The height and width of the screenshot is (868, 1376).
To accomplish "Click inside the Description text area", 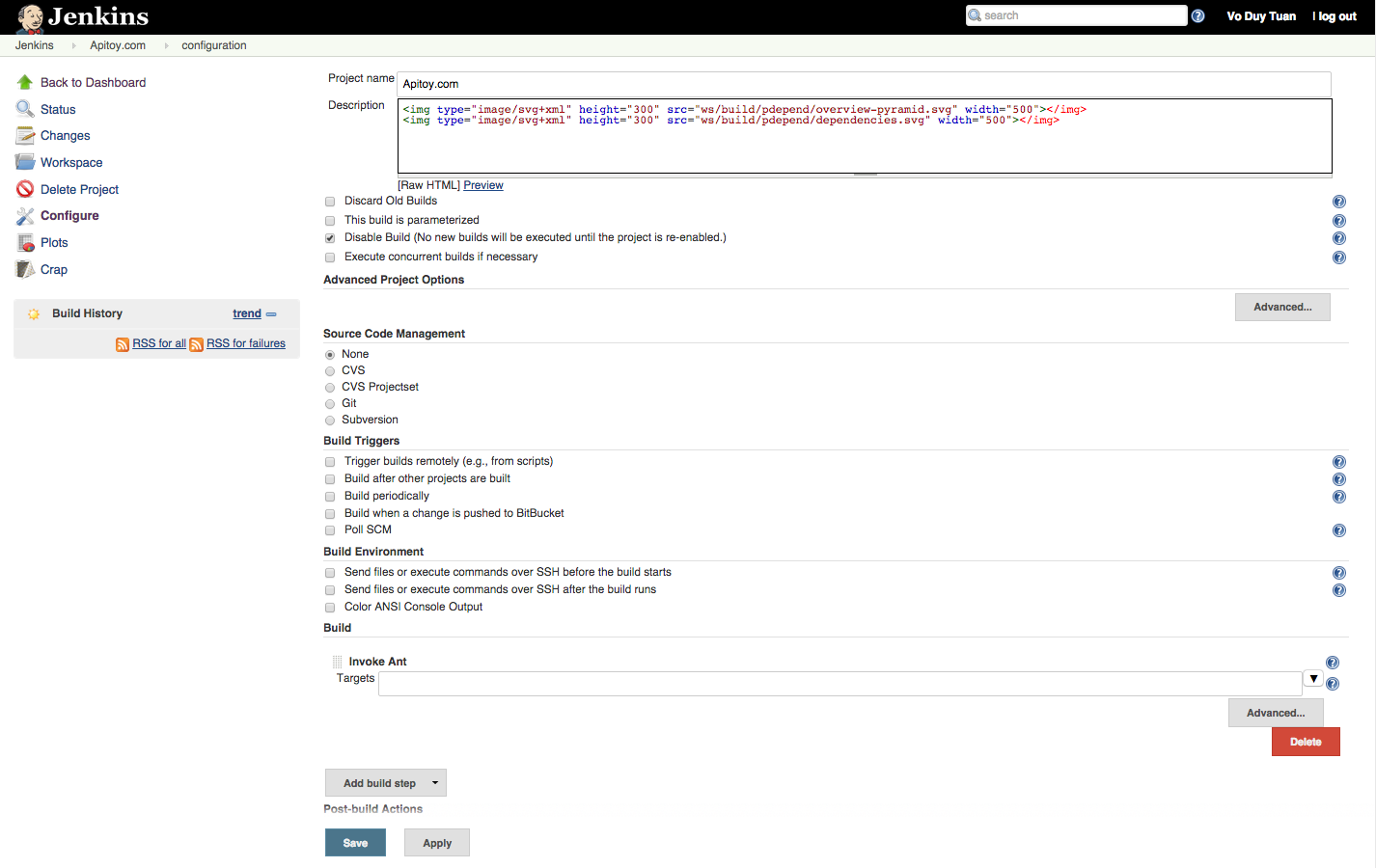I will pos(865,136).
